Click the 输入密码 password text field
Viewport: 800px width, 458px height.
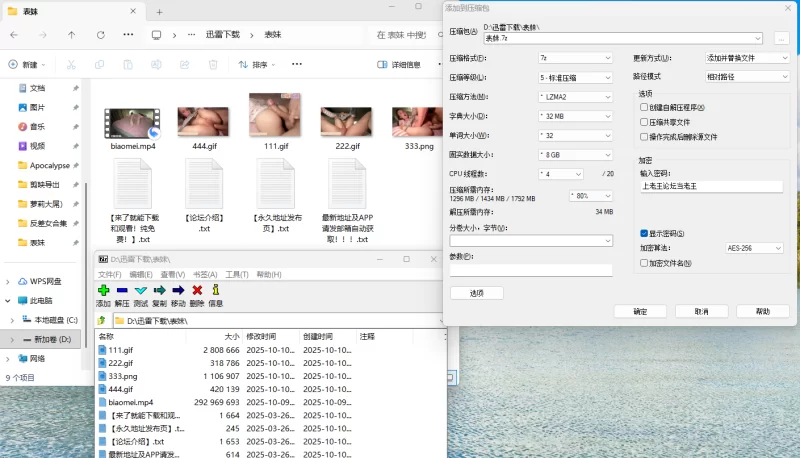tap(711, 185)
